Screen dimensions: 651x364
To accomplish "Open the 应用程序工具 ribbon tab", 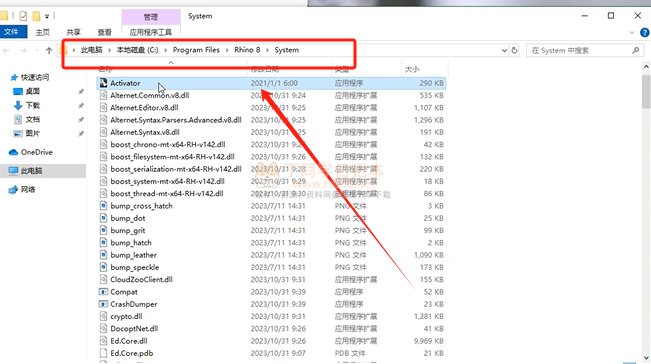I will click(150, 32).
